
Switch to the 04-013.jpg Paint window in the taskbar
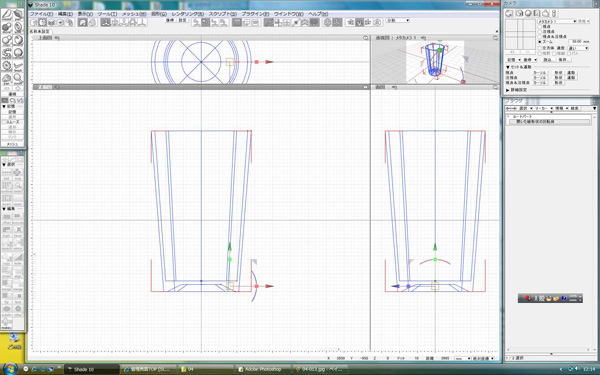click(321, 369)
